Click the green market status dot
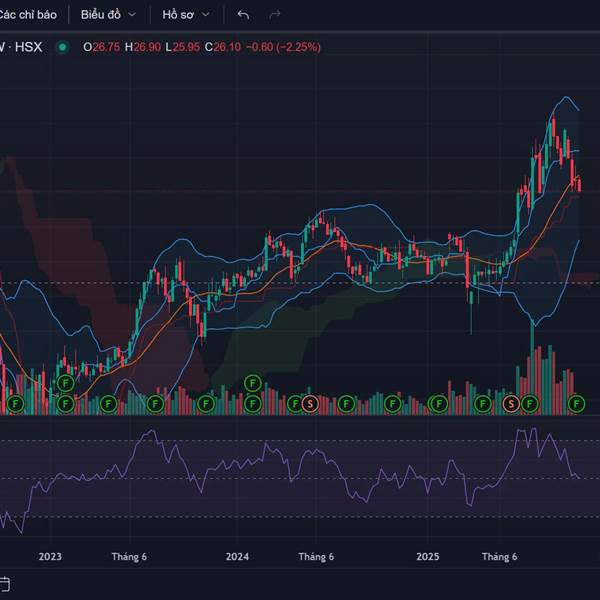The height and width of the screenshot is (600, 600). [63, 47]
